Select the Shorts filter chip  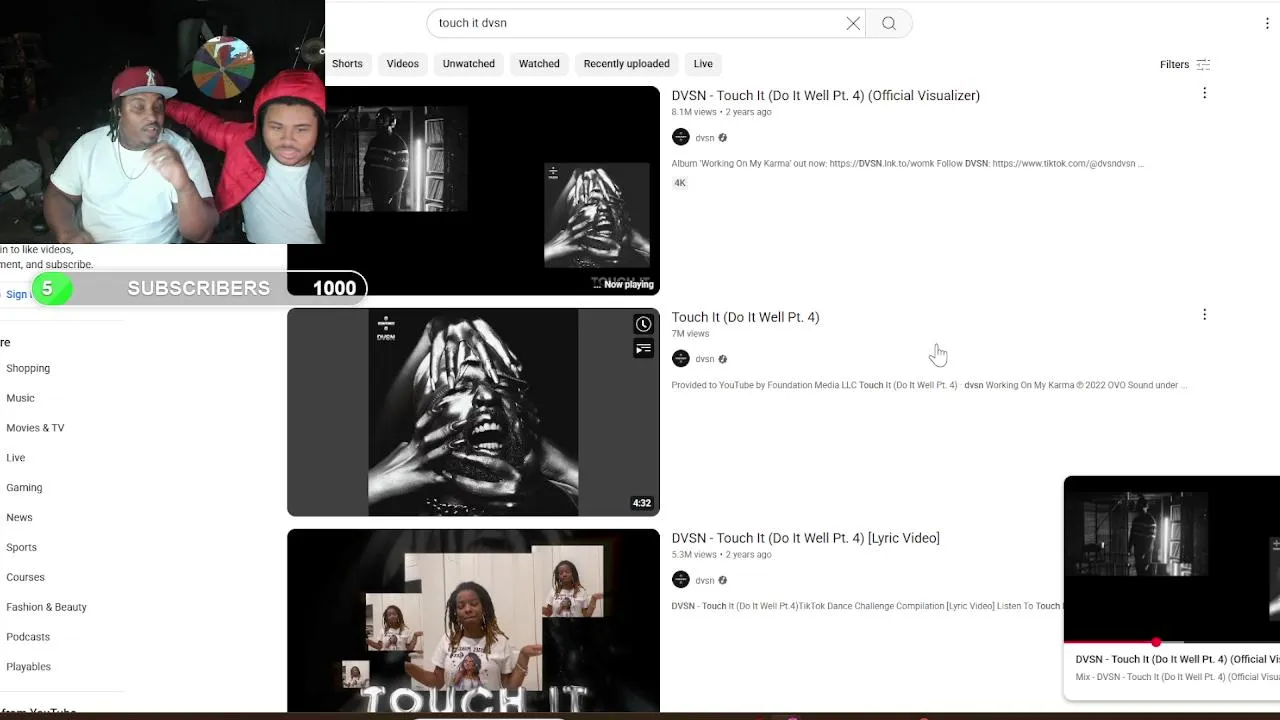coord(347,64)
